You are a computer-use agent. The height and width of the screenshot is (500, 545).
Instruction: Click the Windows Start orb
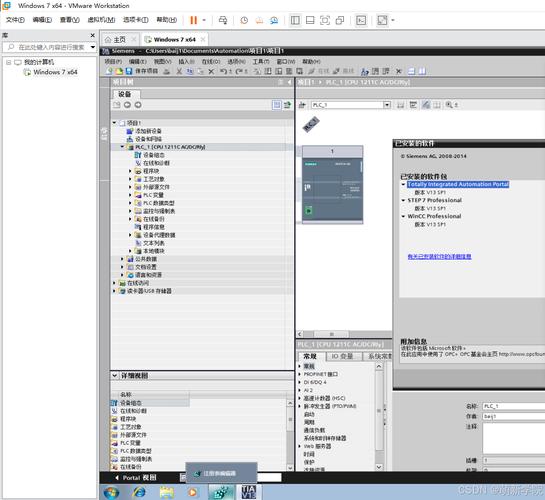pyautogui.click(x=111, y=492)
